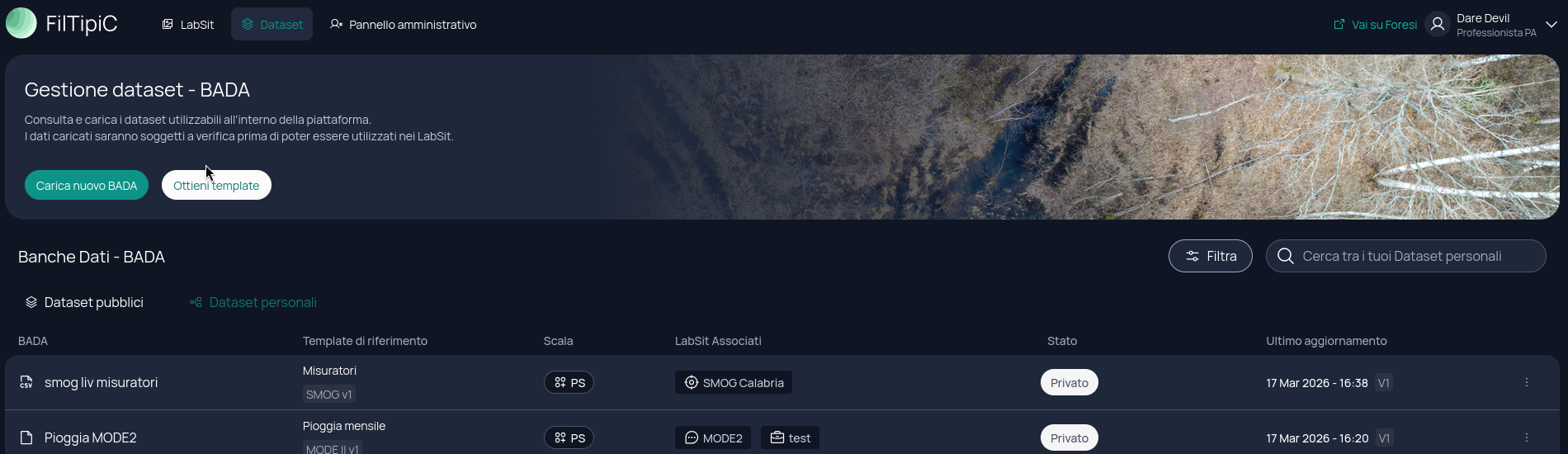
Task: Click the Ultimo aggiornamento column header
Action: [1326, 341]
